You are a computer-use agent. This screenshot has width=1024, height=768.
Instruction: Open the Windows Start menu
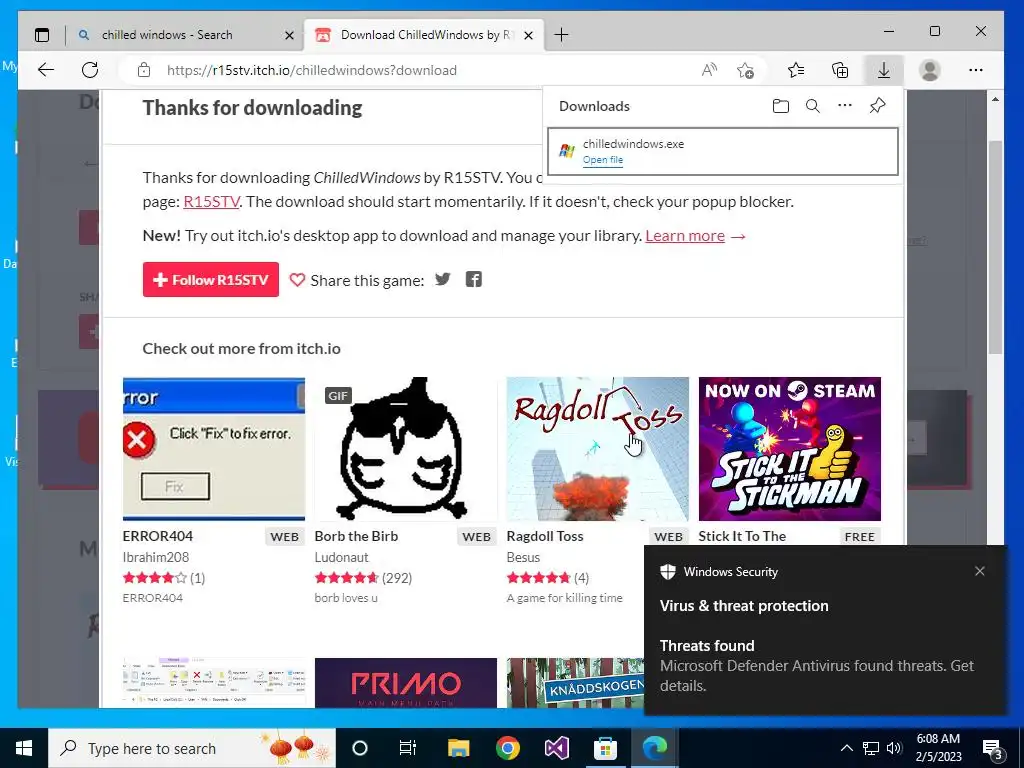[24, 748]
